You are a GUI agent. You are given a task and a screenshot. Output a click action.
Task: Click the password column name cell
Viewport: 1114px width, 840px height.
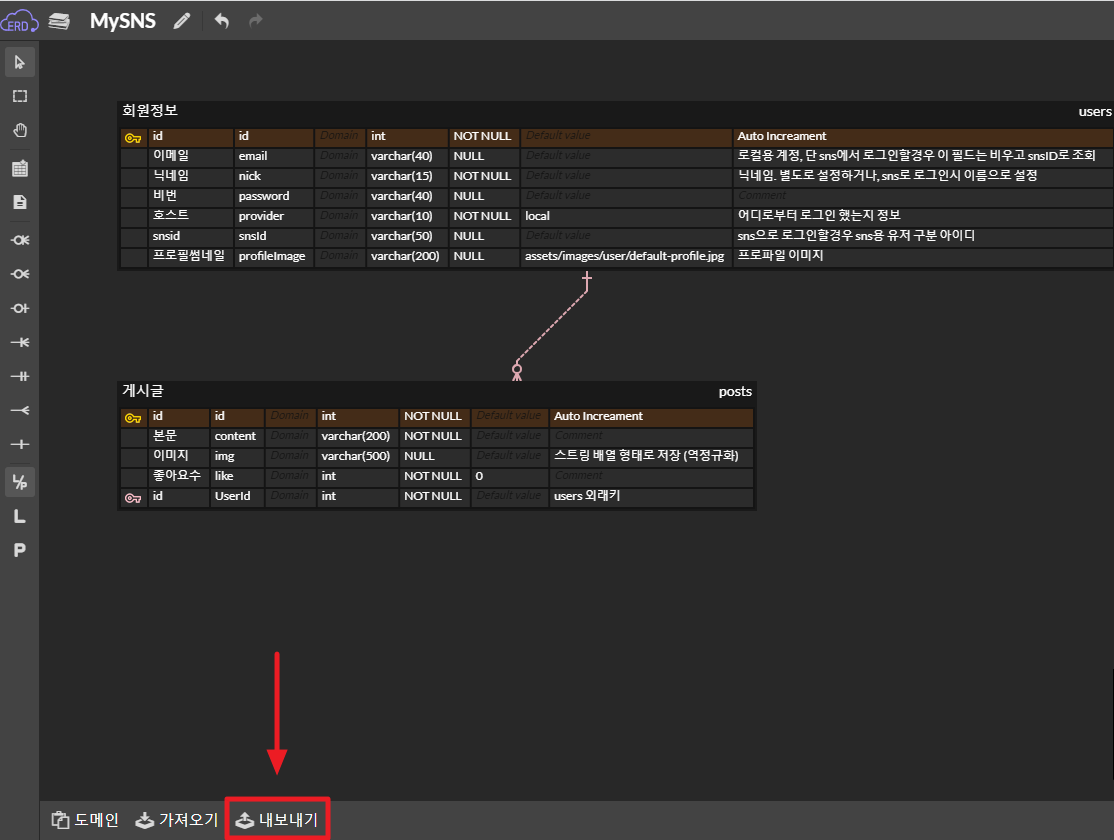tap(274, 196)
